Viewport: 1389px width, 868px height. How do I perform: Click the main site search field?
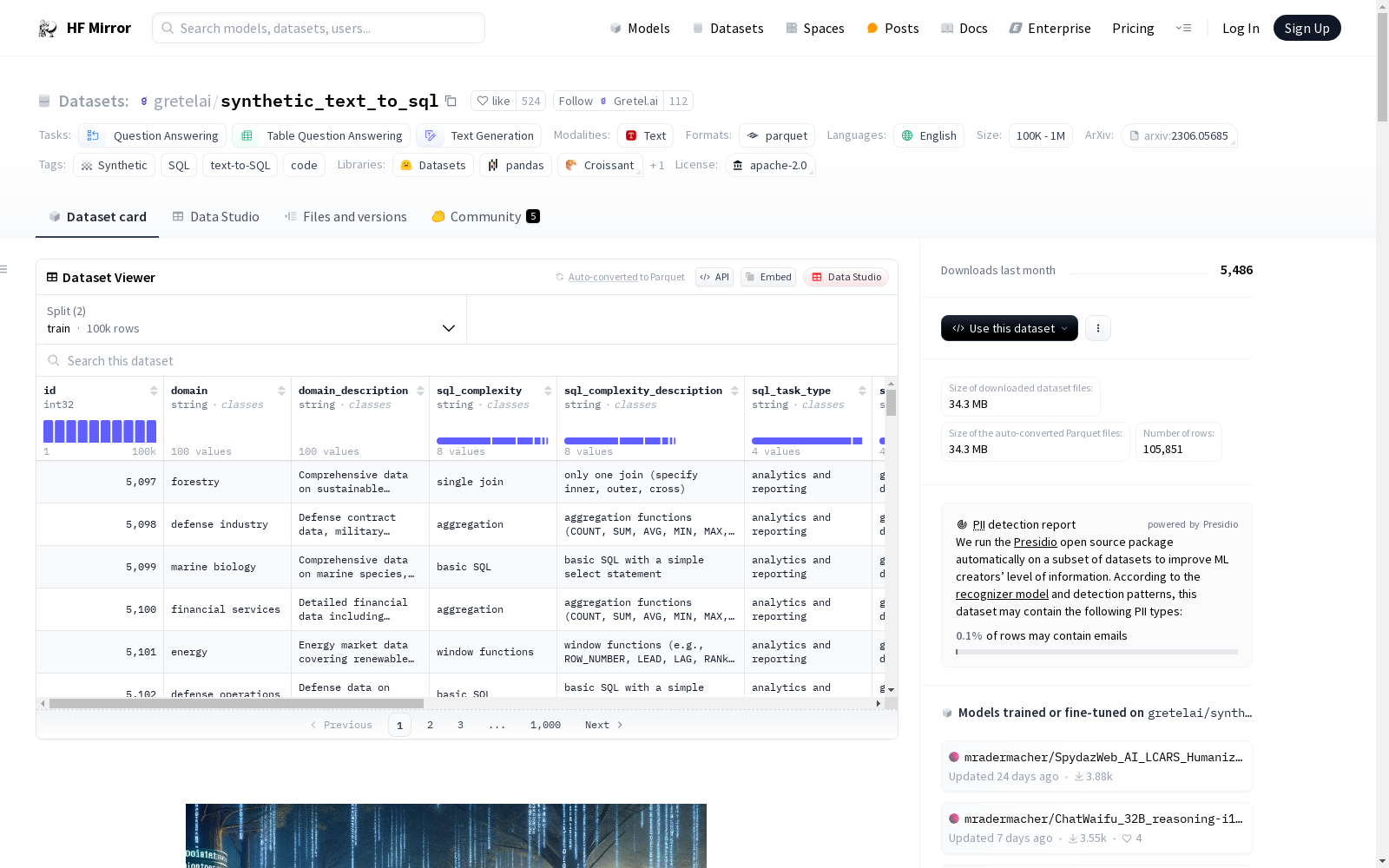click(x=319, y=28)
